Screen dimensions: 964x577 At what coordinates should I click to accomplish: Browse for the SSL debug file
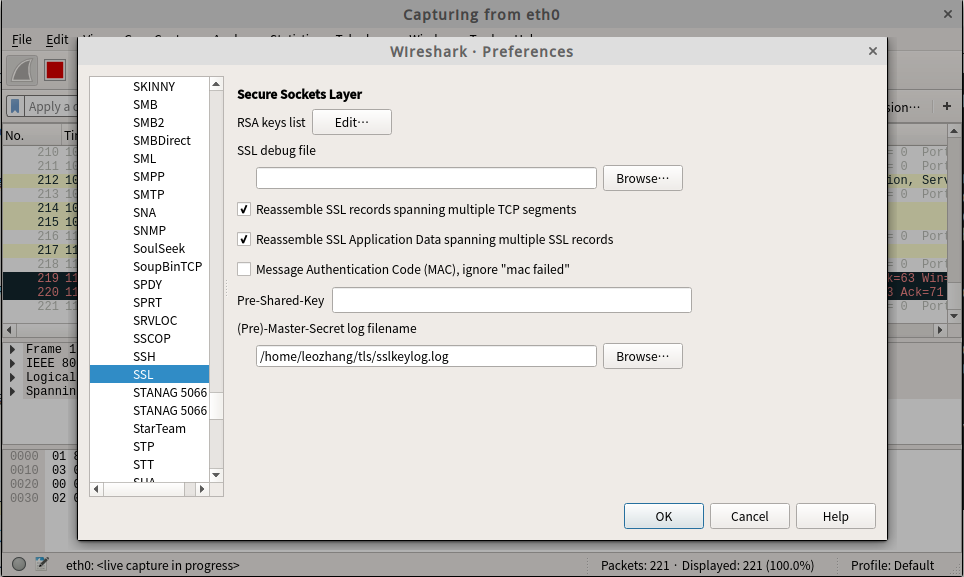tap(642, 178)
